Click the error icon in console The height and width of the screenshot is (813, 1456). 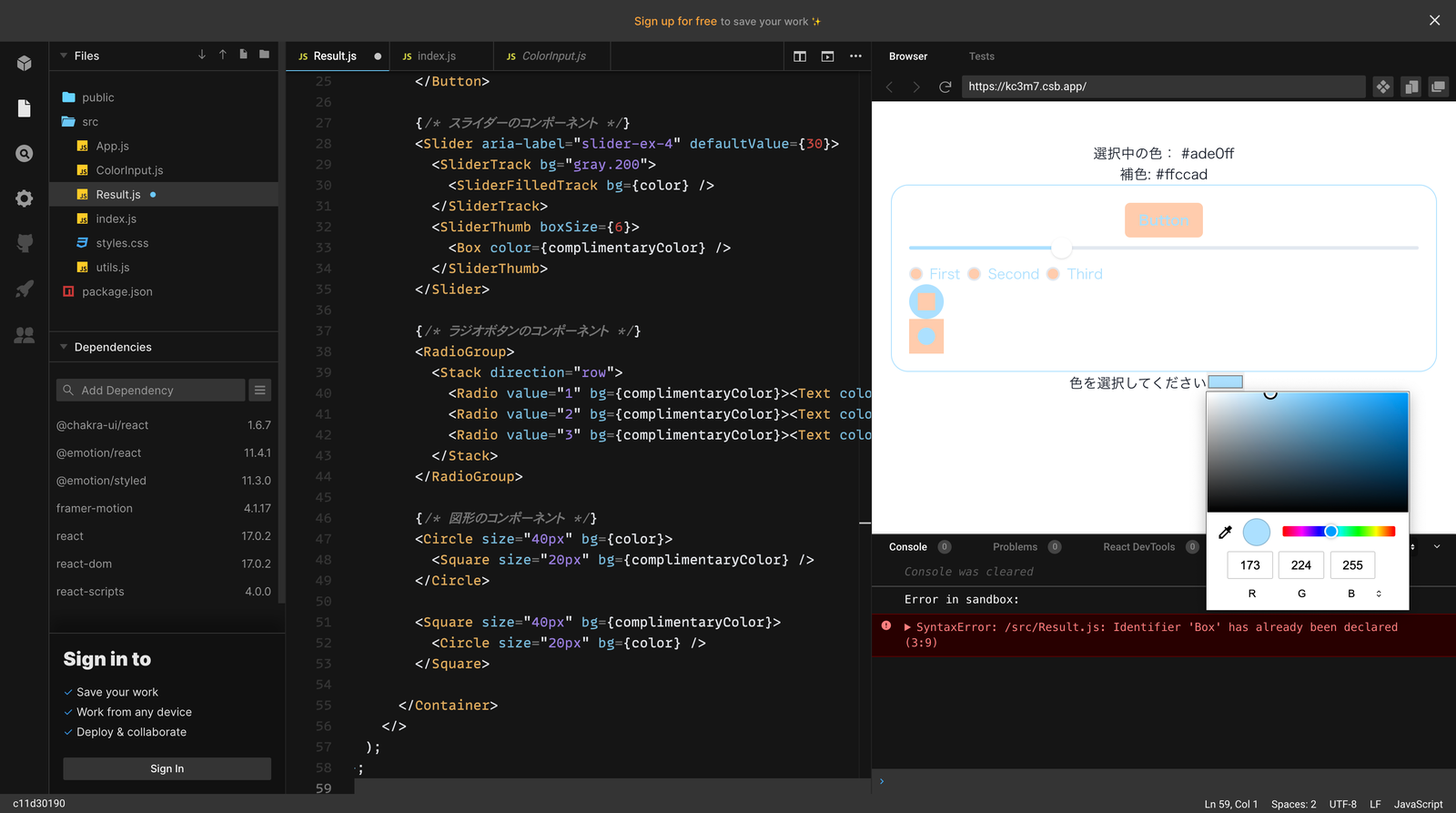tap(886, 626)
